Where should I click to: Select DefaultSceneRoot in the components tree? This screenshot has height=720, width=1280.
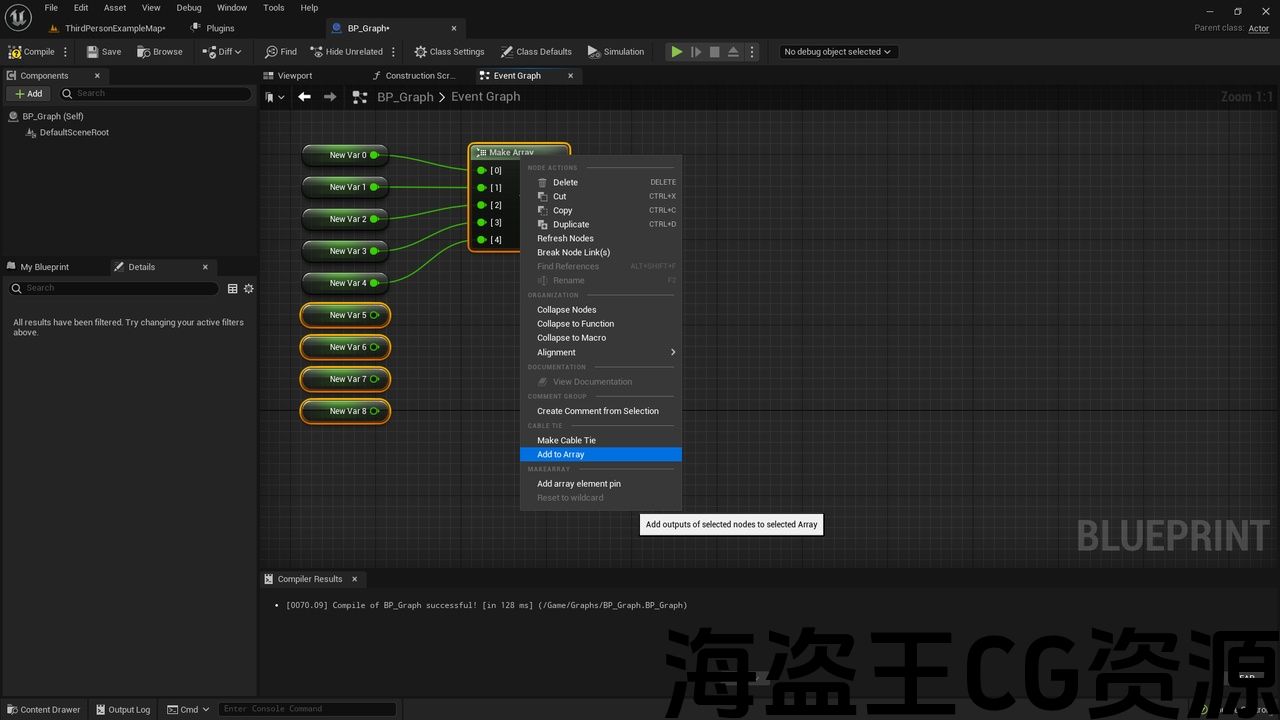tap(73, 133)
